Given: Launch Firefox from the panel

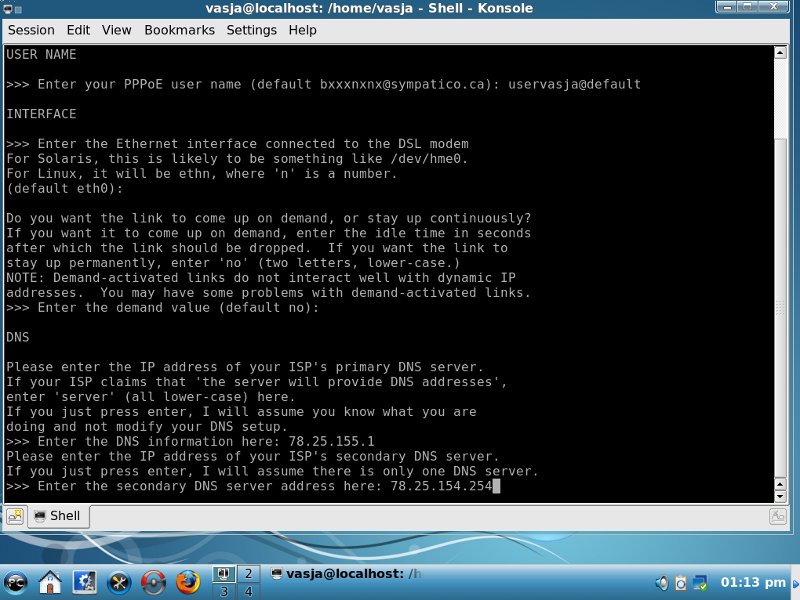Looking at the screenshot, I should coord(187,581).
